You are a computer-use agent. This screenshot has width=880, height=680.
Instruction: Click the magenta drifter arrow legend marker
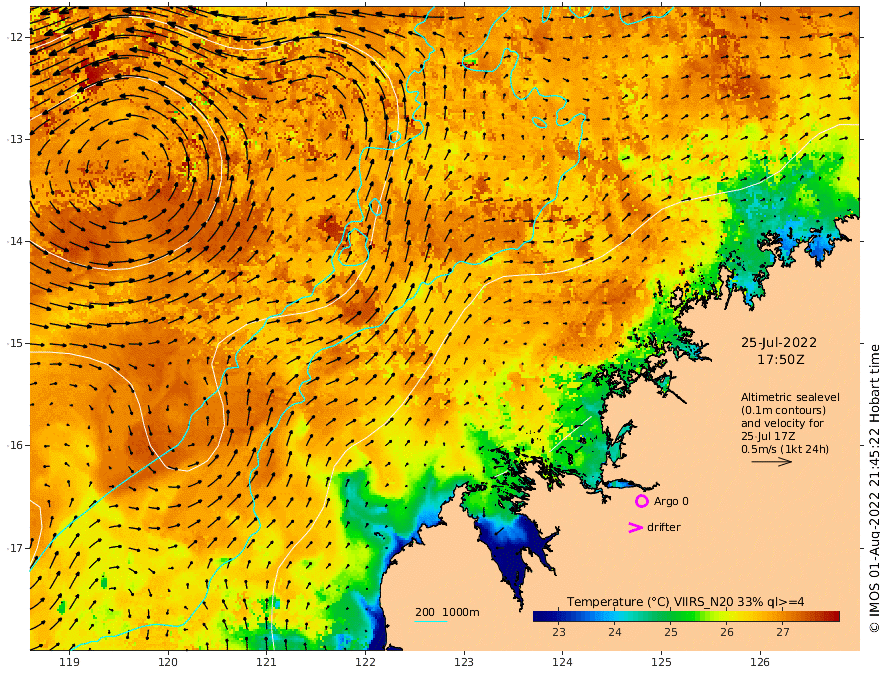tap(635, 527)
